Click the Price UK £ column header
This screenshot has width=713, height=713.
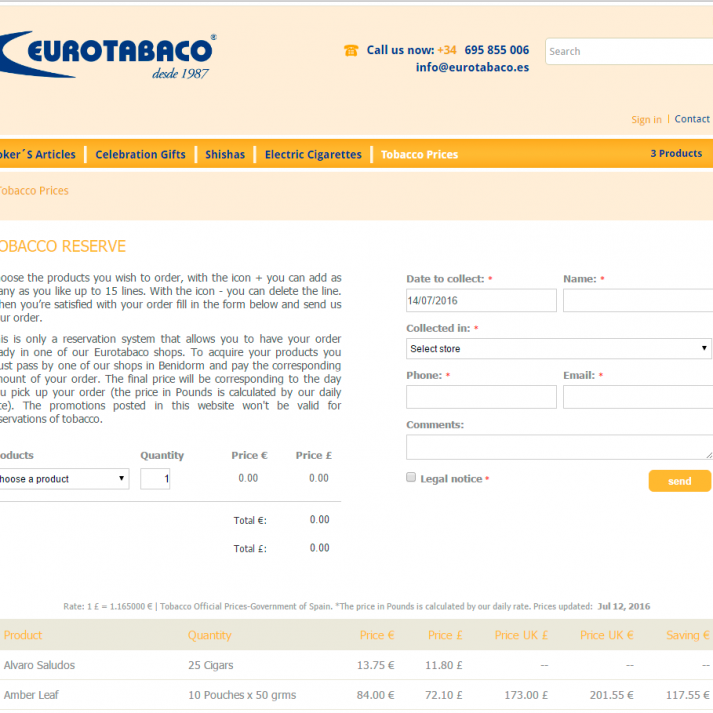[521, 635]
